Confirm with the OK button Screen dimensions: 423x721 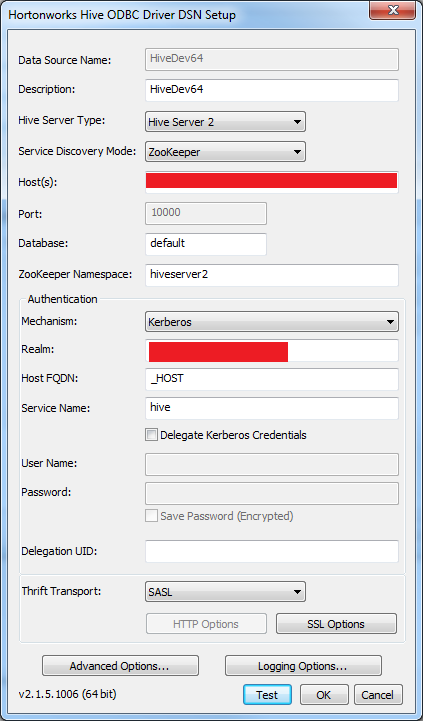[324, 694]
